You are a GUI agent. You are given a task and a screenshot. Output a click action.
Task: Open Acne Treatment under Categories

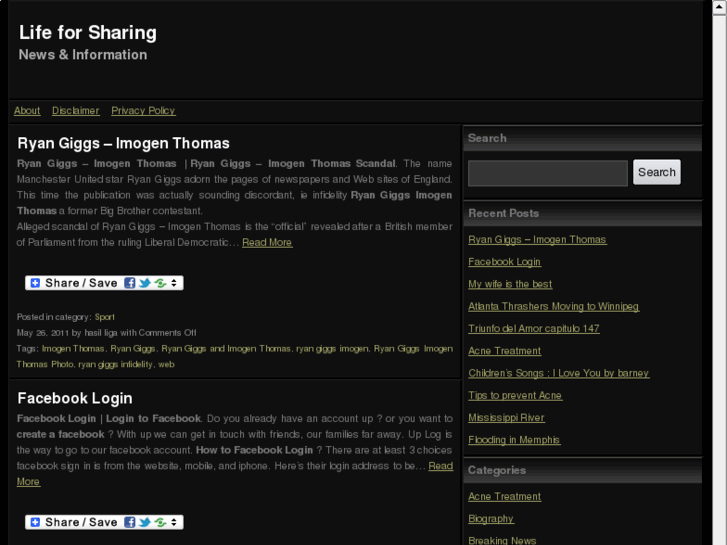coord(504,496)
